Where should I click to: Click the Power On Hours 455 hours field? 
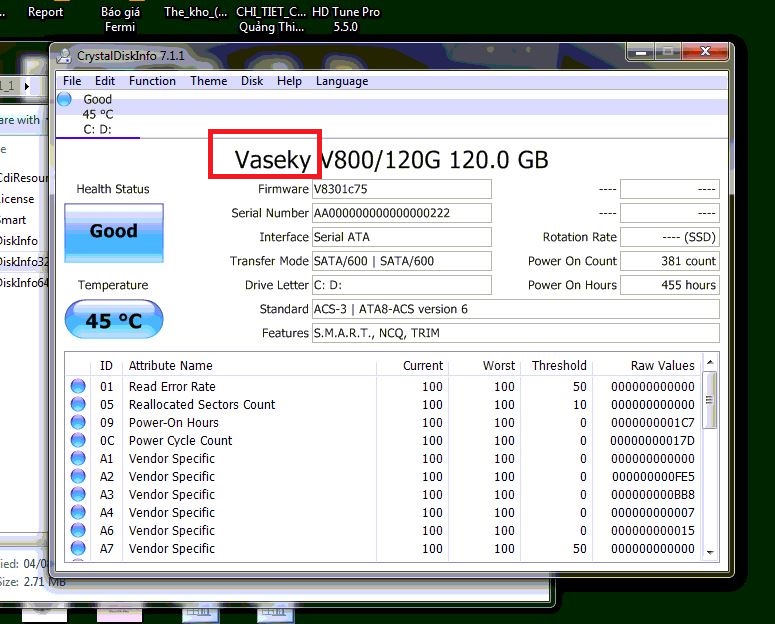click(x=670, y=285)
